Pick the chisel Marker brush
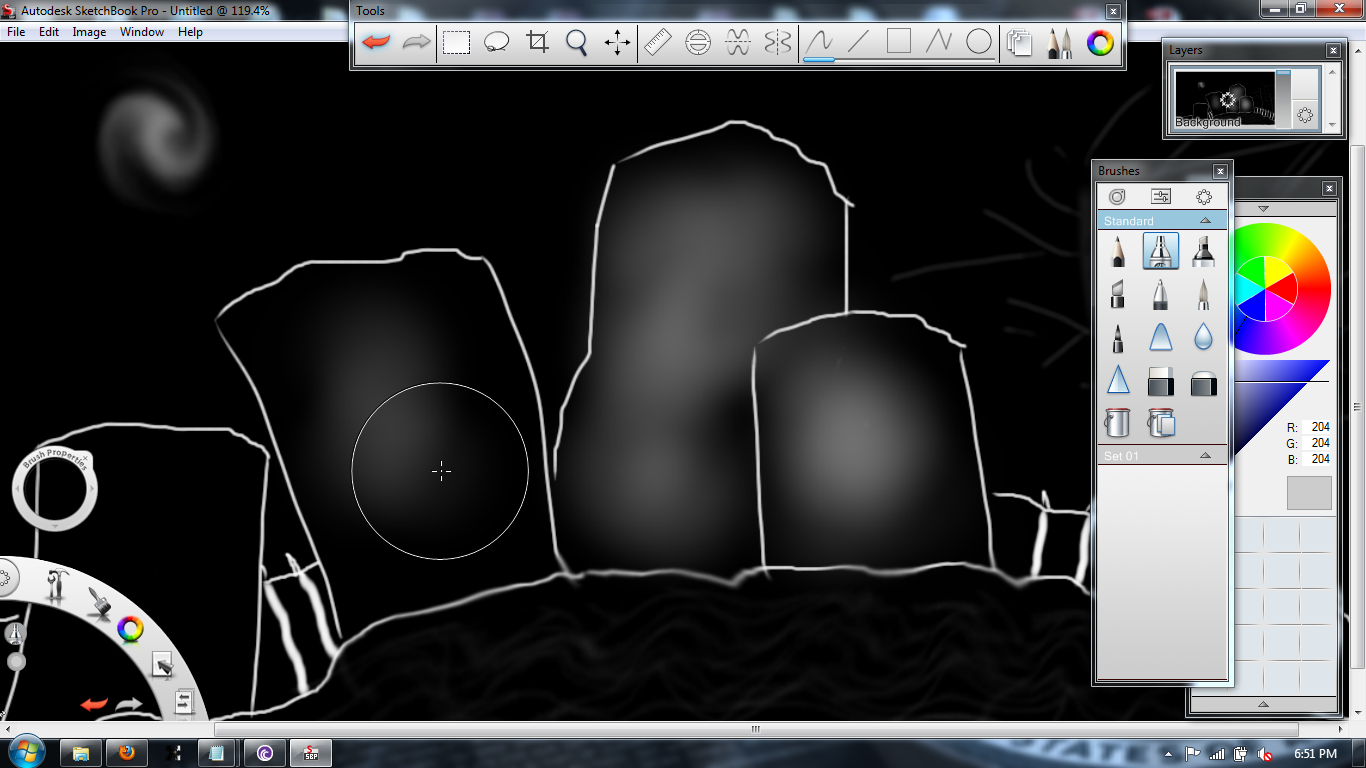The height and width of the screenshot is (768, 1366). (1203, 251)
